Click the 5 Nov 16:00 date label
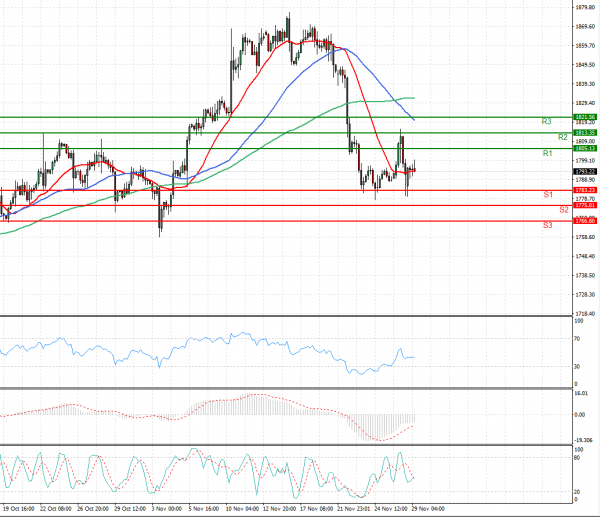The height and width of the screenshot is (517, 600). click(204, 509)
